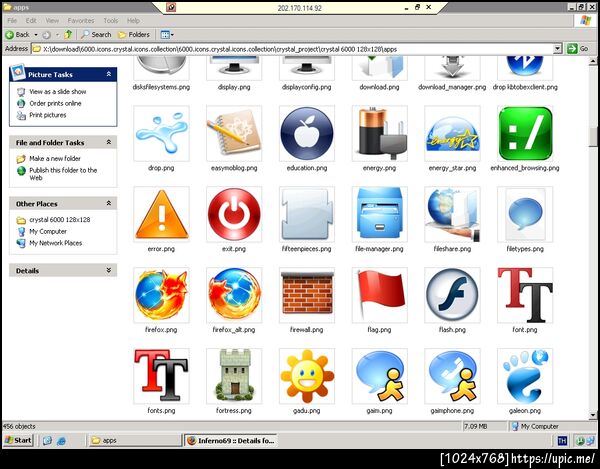Click the download_manager.png file name
The height and width of the screenshot is (469, 600).
(452, 87)
